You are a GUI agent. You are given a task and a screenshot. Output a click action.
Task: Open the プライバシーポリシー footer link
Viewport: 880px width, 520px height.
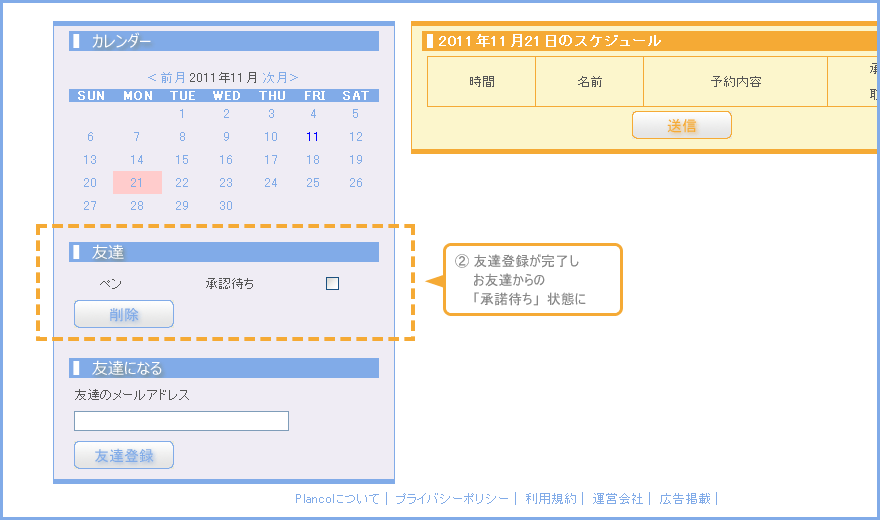tap(451, 498)
